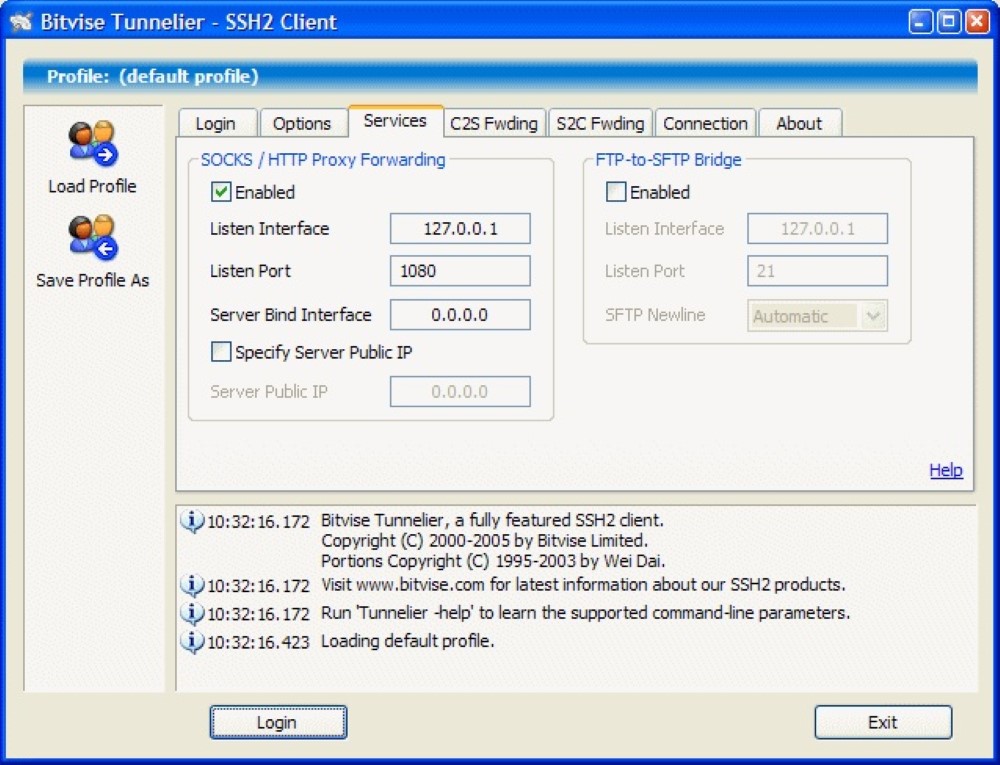Maximize the Bitvise Tunnelier window
The image size is (1000, 765).
948,22
